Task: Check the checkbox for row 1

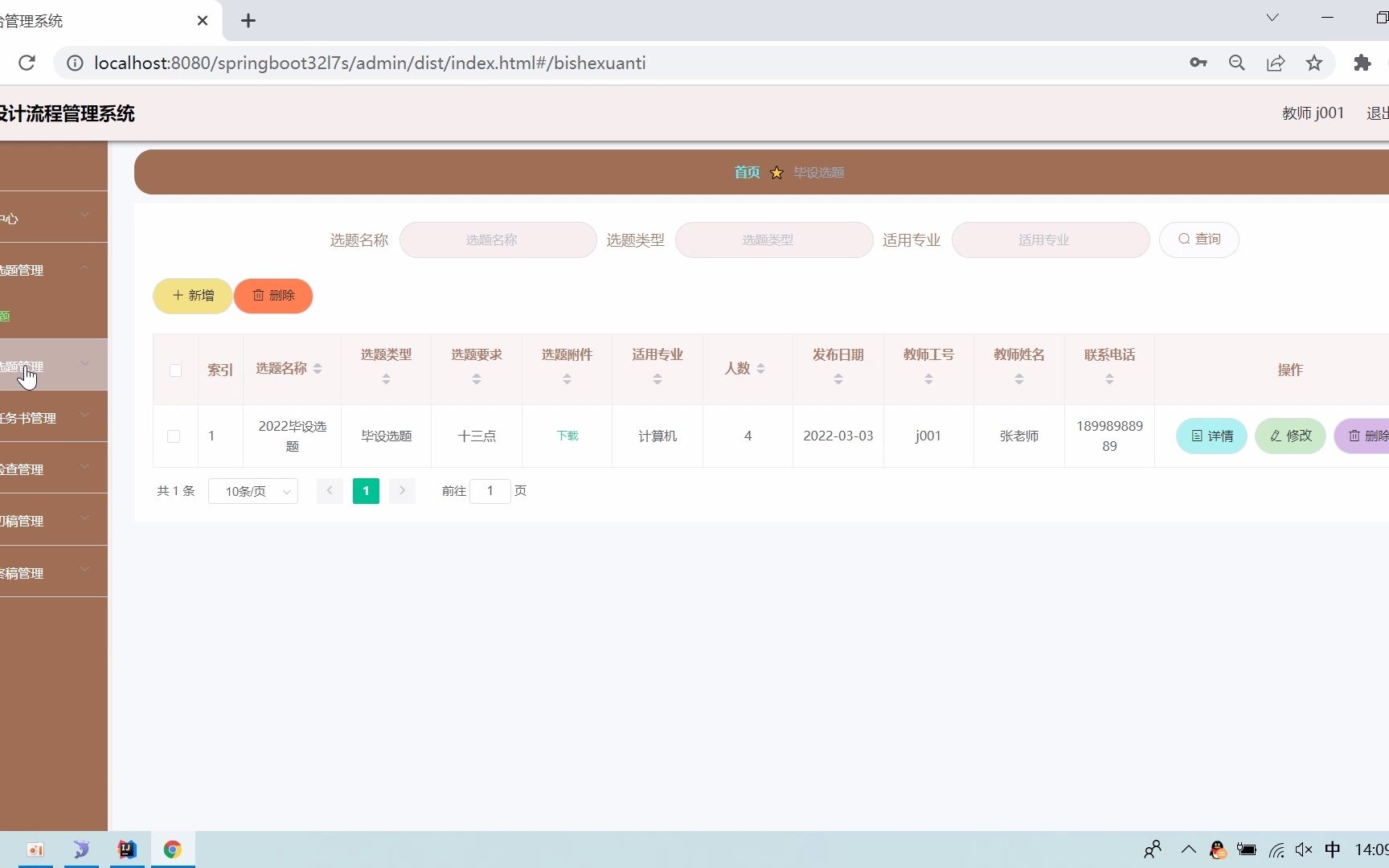Action: coord(174,436)
